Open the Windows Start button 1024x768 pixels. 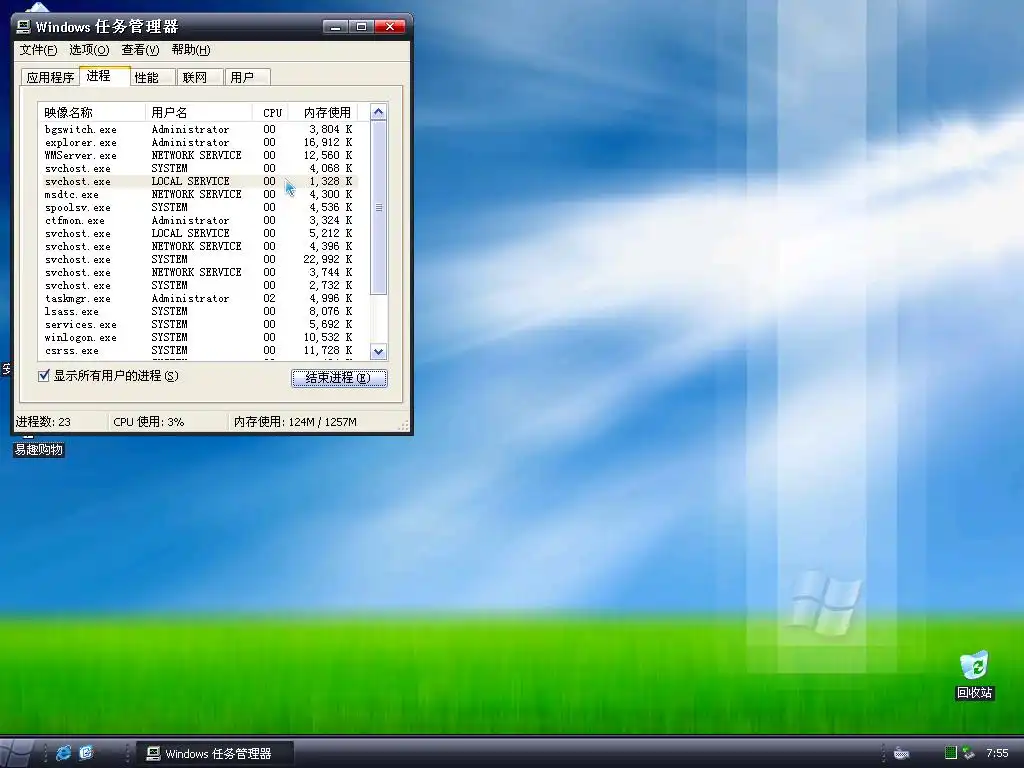pos(17,754)
